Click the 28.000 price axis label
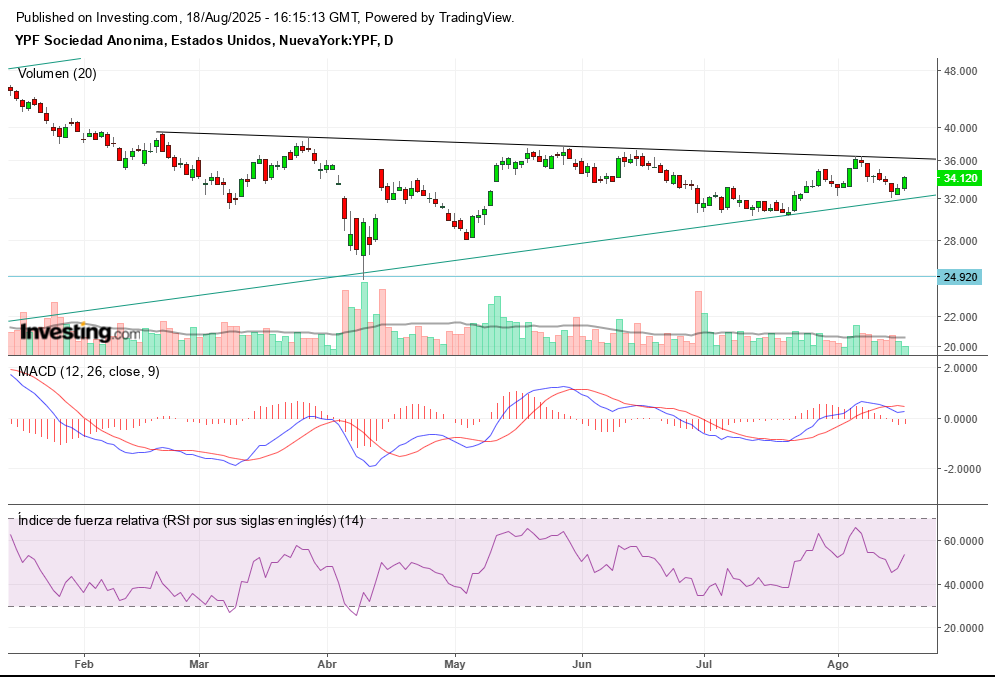The height and width of the screenshot is (677, 995). click(960, 241)
